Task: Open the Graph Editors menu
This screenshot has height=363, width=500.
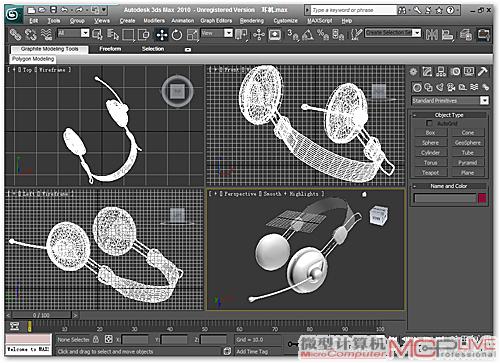Action: tap(216, 21)
